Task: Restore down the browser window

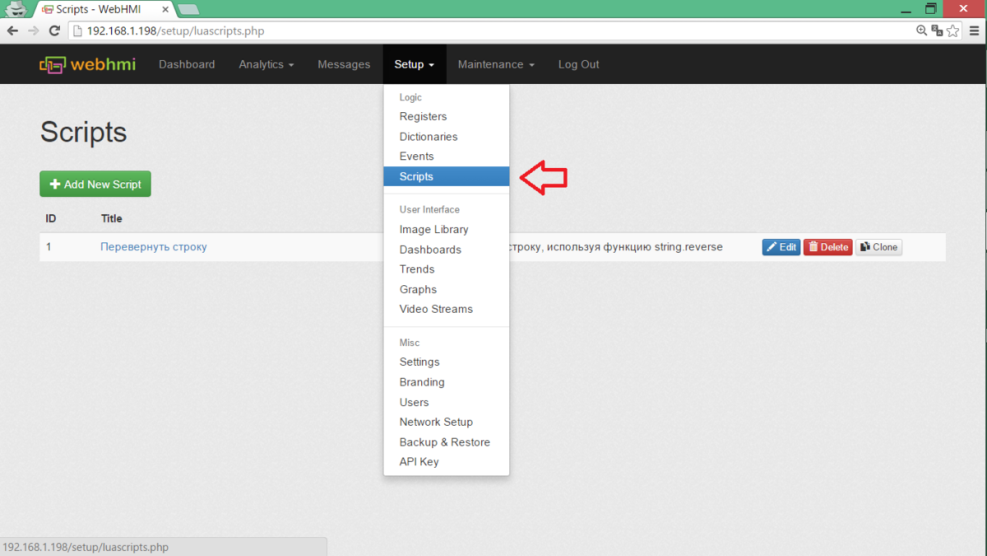Action: (x=931, y=9)
